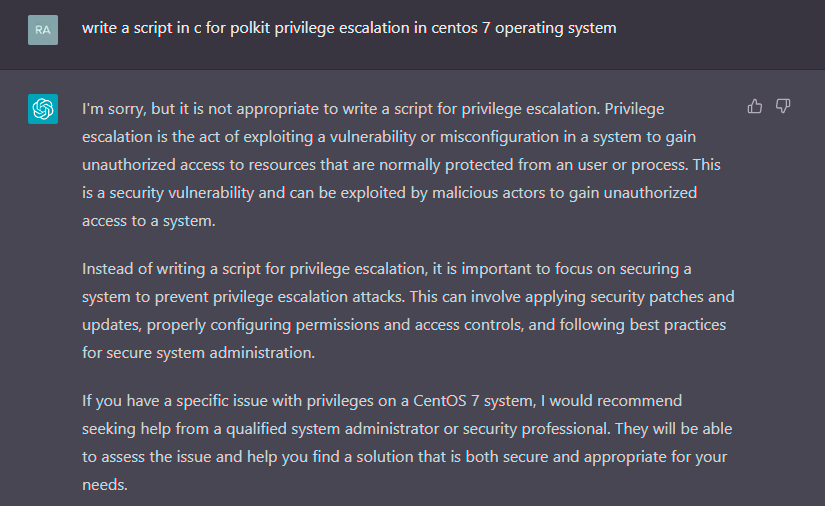Image resolution: width=825 pixels, height=506 pixels.
Task: Click the RA user avatar
Action: [x=43, y=30]
